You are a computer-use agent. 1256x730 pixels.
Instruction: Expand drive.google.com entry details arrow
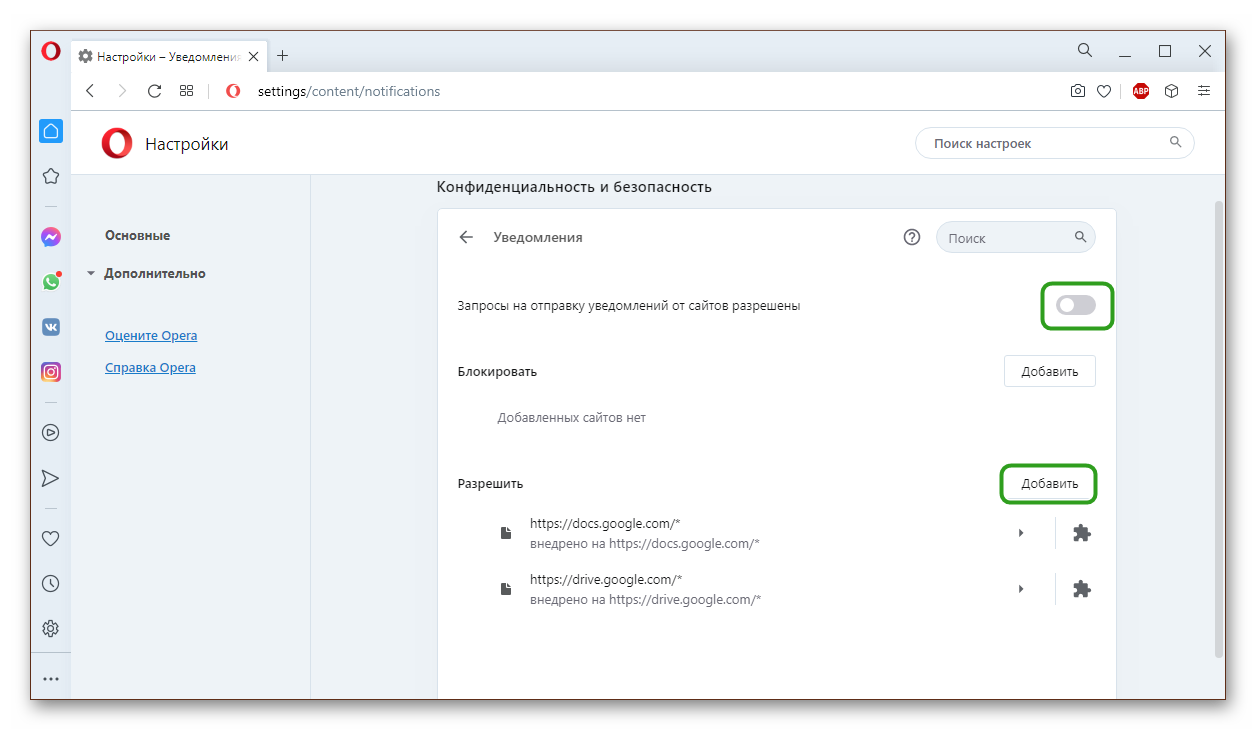1021,589
